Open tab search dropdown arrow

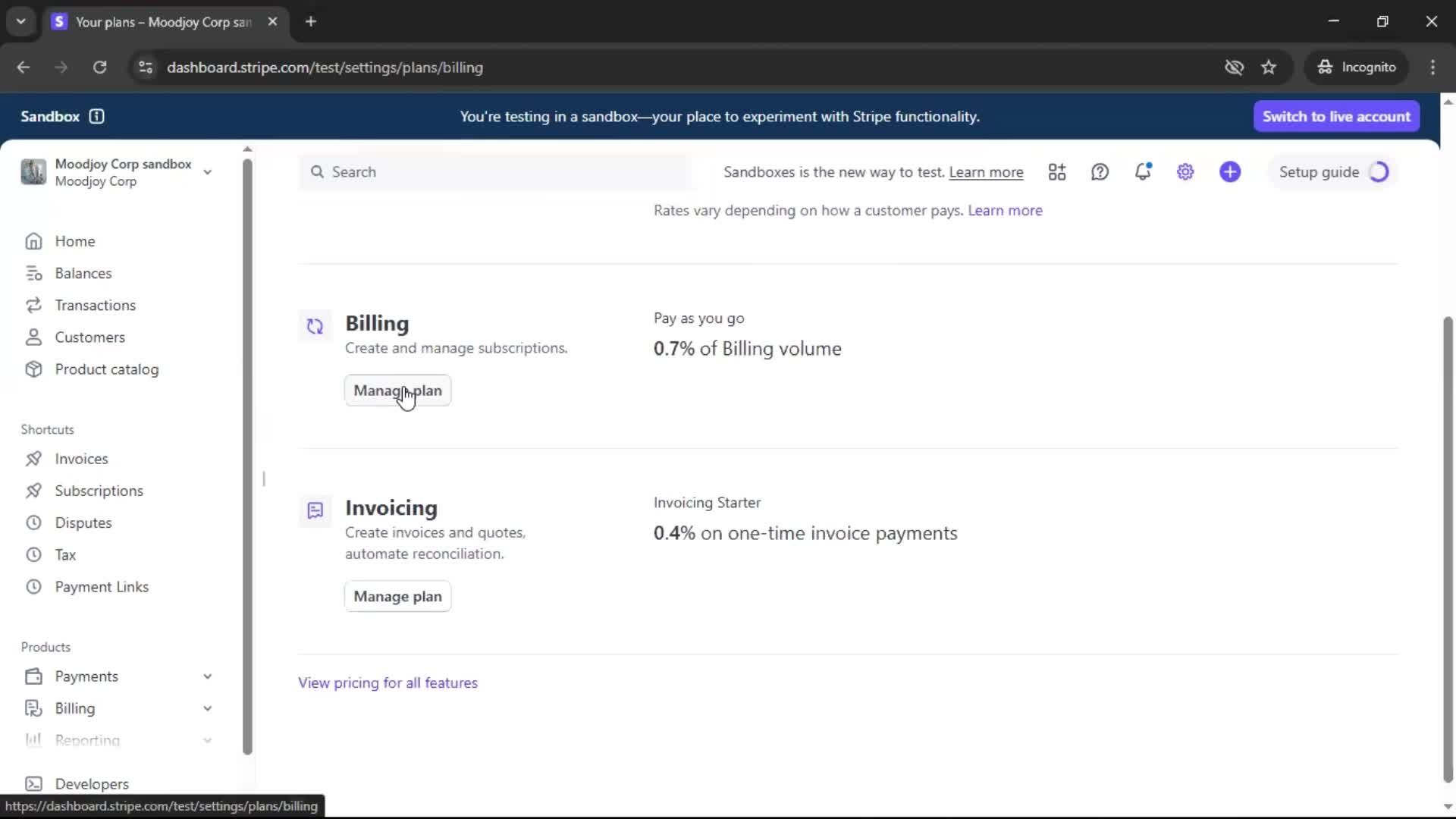coord(20,21)
